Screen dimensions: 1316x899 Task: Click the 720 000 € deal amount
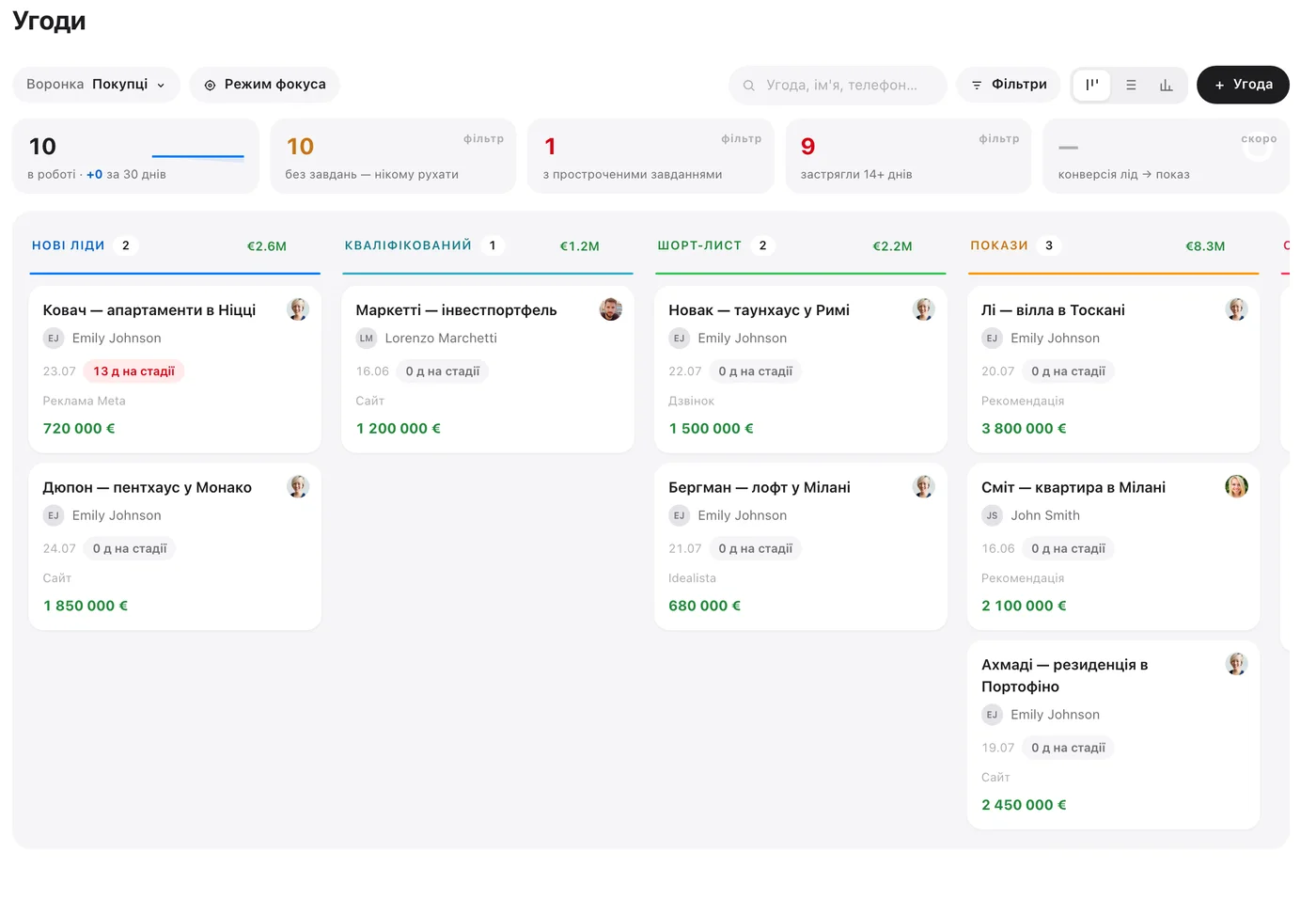(x=79, y=429)
